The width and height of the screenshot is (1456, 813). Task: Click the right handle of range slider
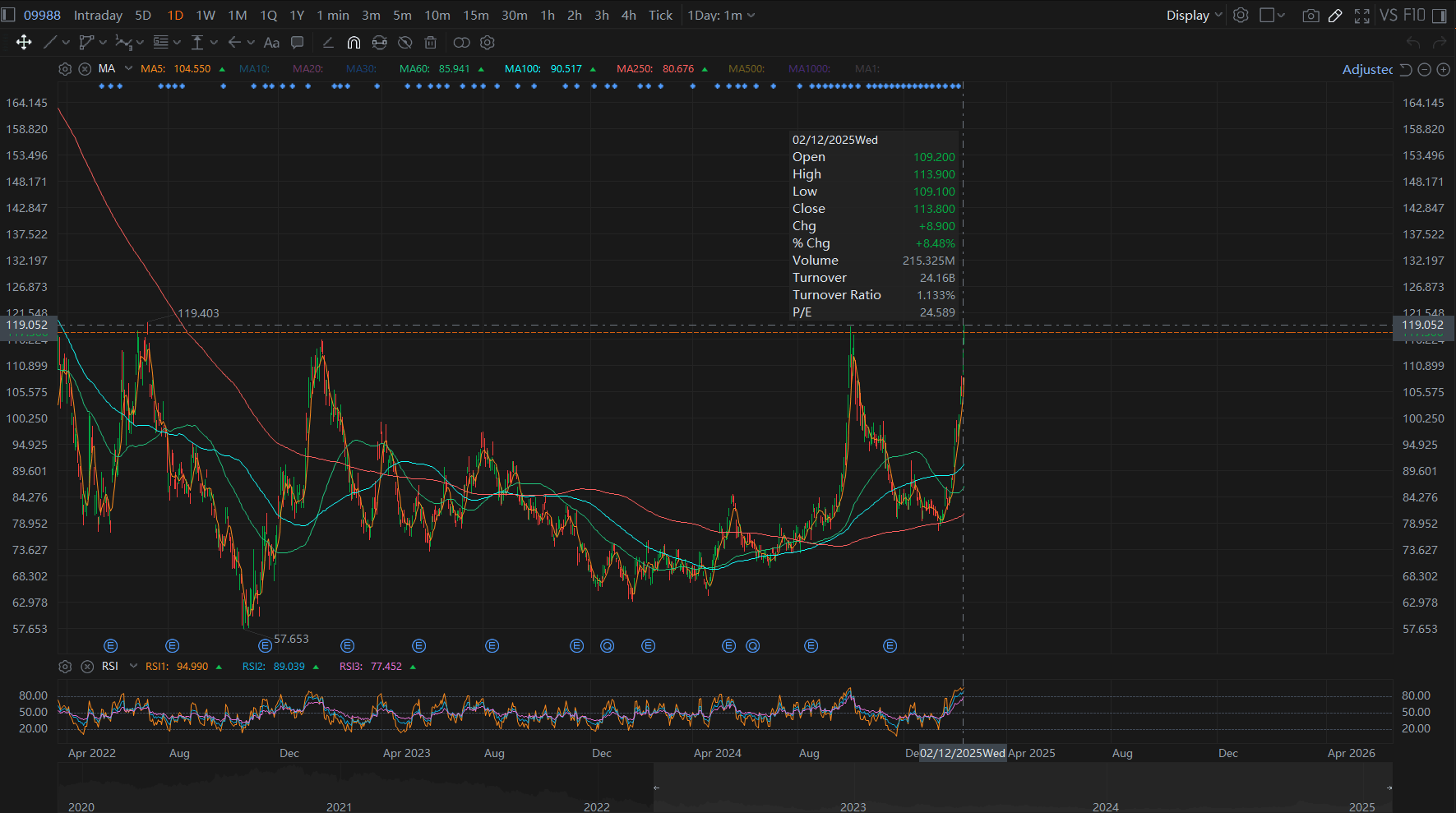tap(1389, 788)
